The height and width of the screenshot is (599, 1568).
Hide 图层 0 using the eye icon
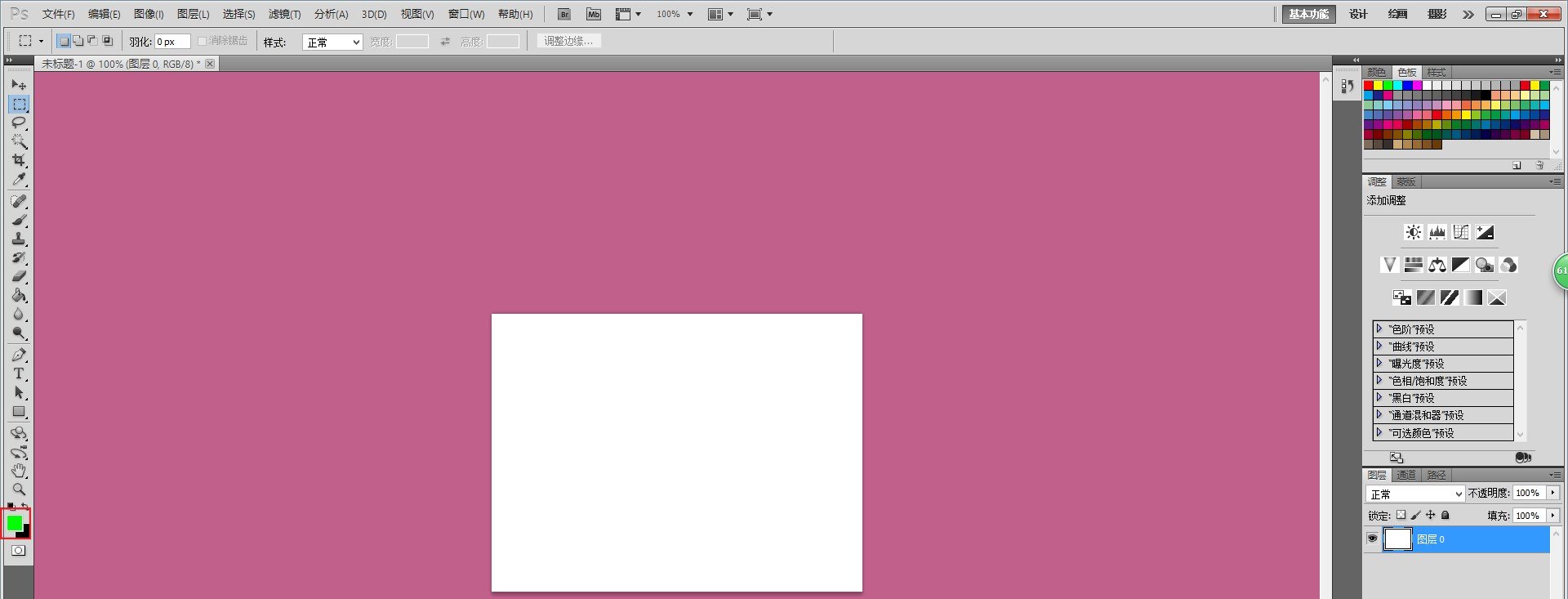click(1372, 539)
